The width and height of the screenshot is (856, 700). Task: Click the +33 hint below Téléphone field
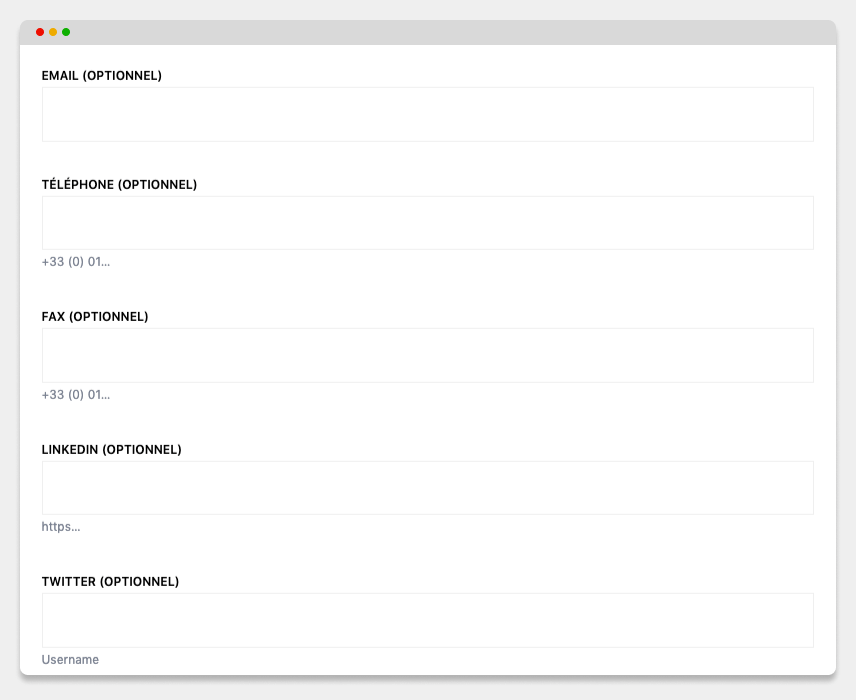coord(76,262)
